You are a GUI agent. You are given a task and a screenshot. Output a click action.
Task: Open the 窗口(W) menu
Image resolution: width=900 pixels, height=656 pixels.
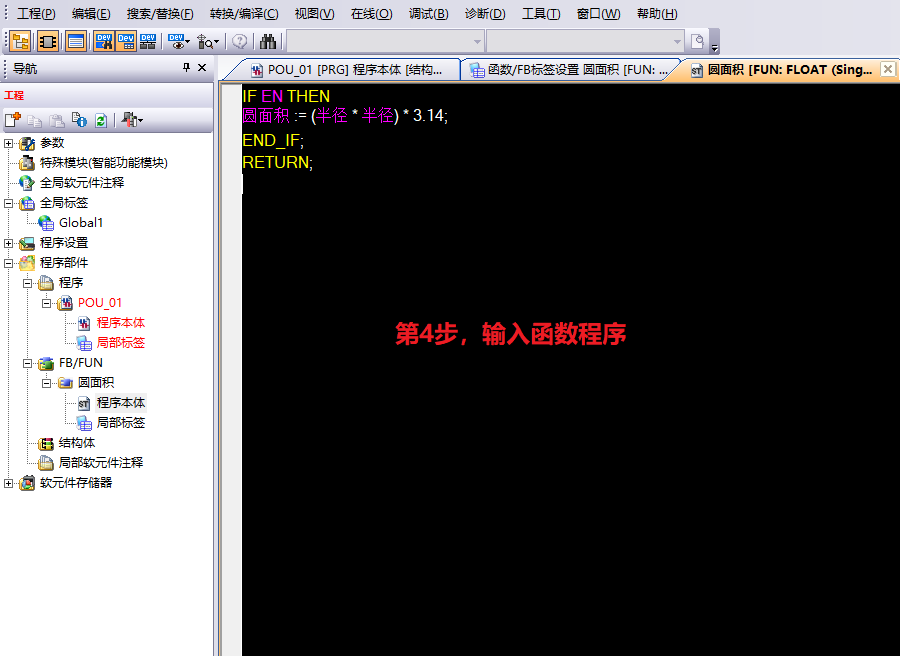[x=599, y=14]
